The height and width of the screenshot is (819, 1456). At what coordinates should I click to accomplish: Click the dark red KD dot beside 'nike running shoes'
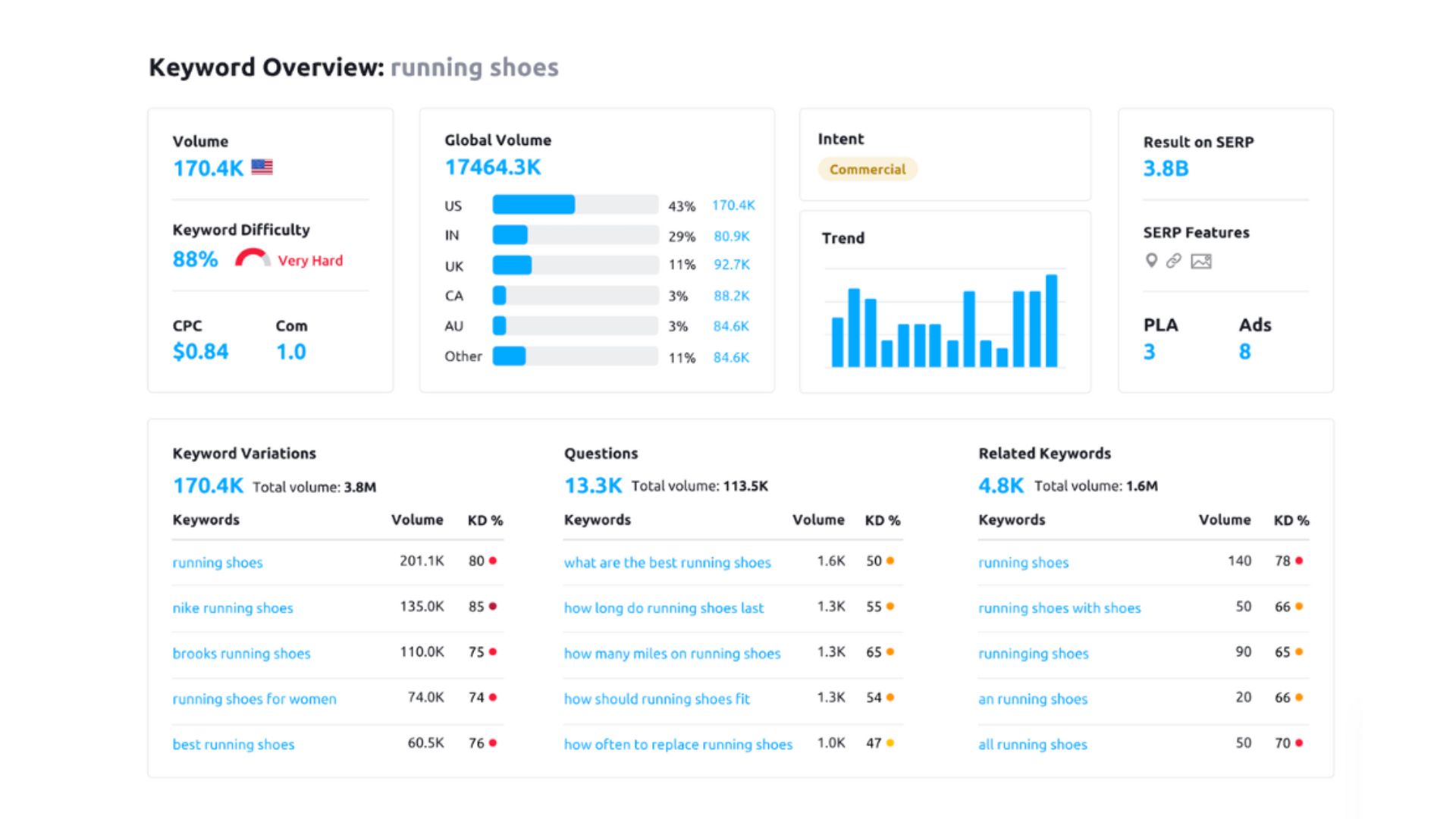click(494, 605)
